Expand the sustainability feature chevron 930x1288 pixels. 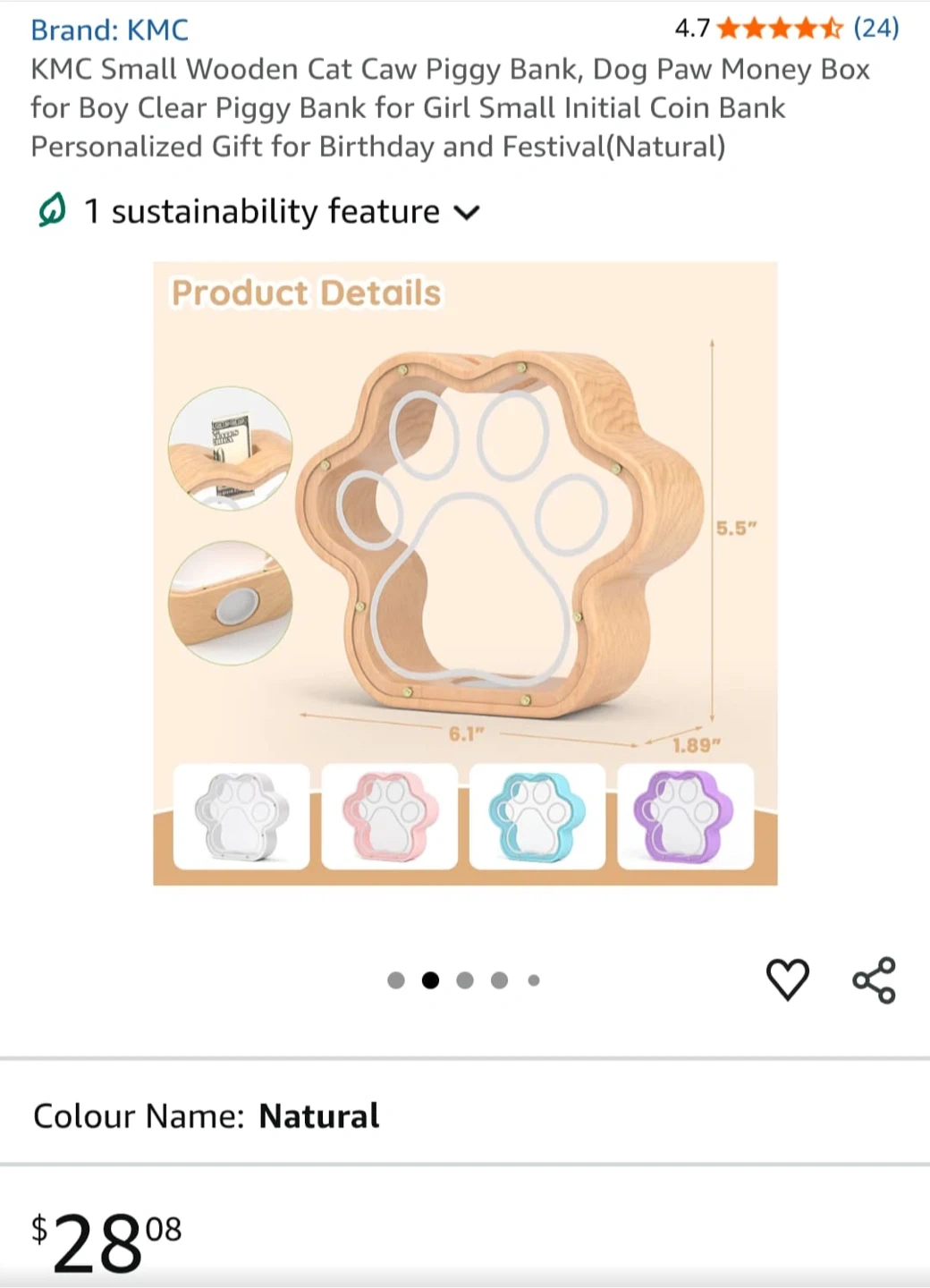coord(467,213)
